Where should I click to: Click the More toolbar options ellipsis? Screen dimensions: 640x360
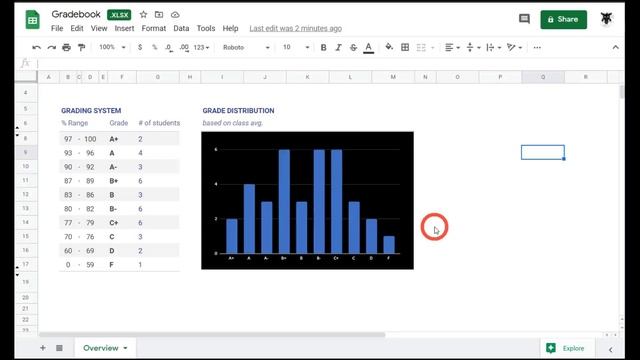click(537, 48)
